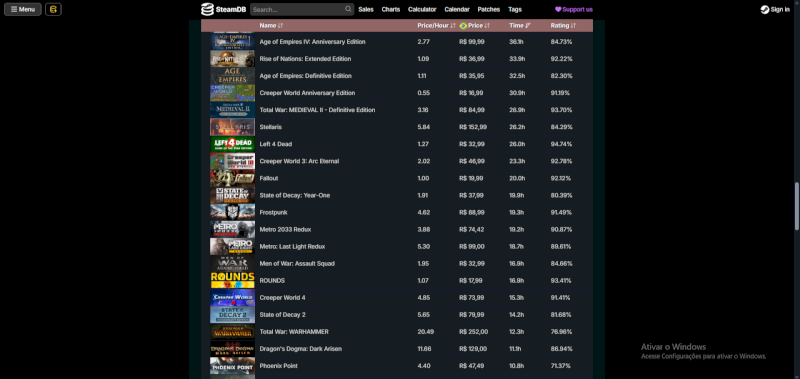Sort table by Rating column

pyautogui.click(x=563, y=26)
